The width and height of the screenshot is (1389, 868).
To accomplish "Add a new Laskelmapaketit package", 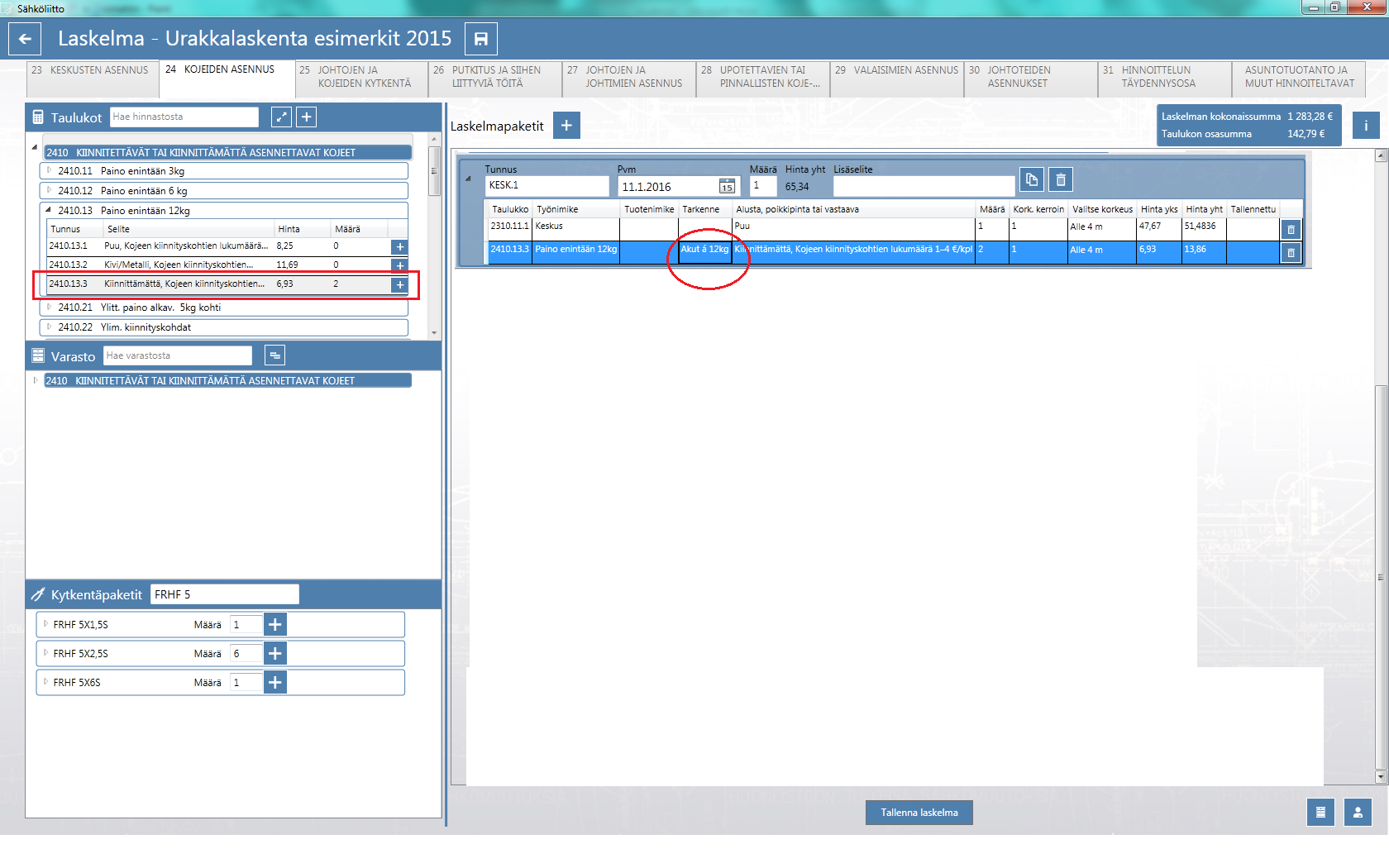I will coord(566,126).
